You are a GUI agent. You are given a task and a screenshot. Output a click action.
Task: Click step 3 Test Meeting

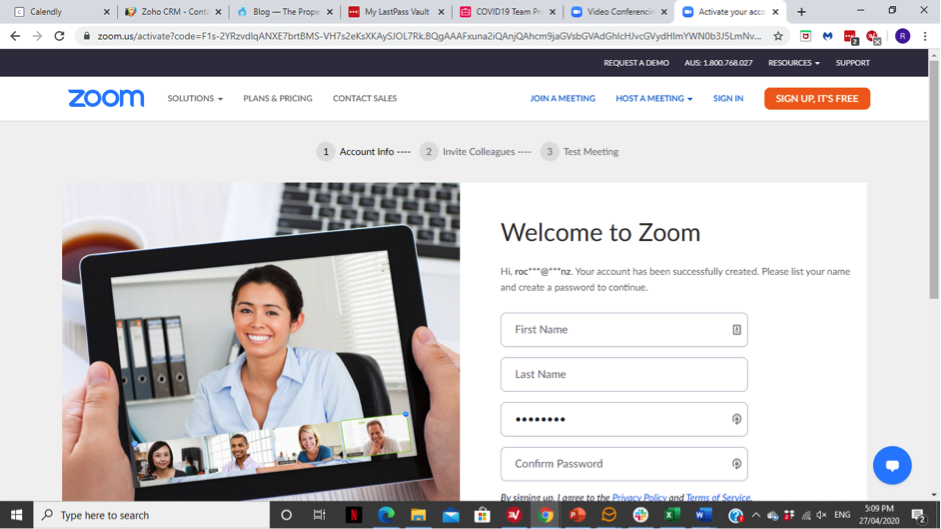[x=580, y=151]
